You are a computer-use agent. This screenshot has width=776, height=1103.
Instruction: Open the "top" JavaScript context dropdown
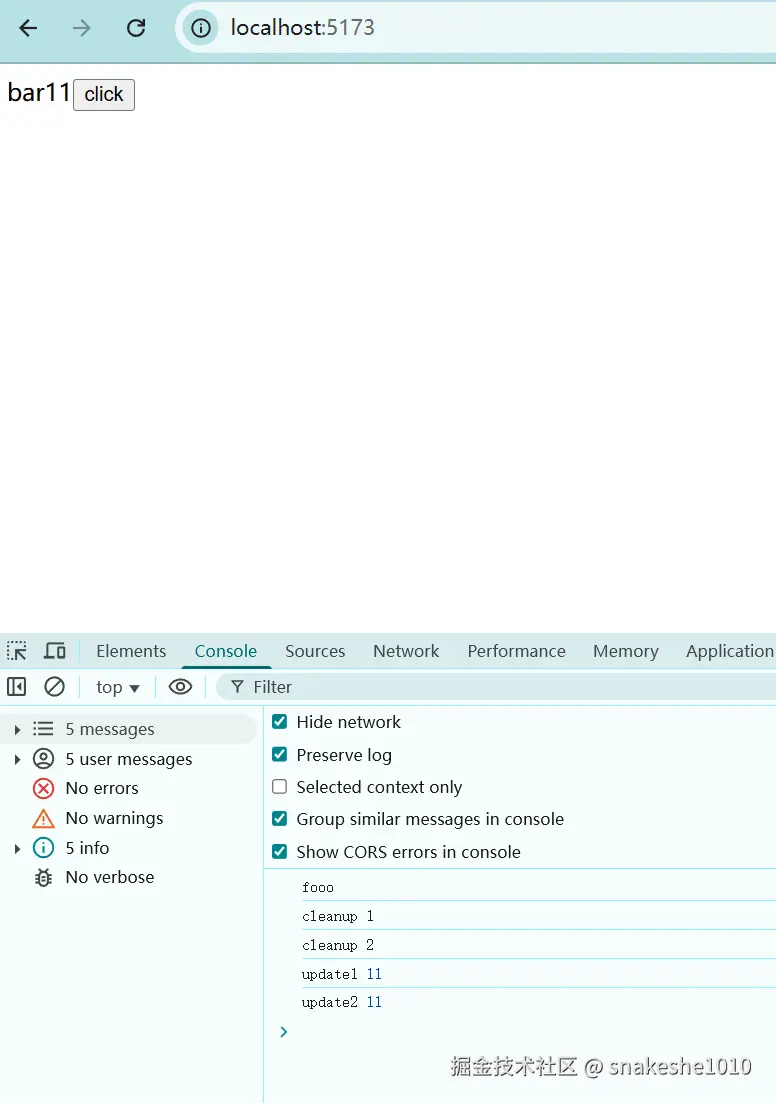pyautogui.click(x=117, y=687)
